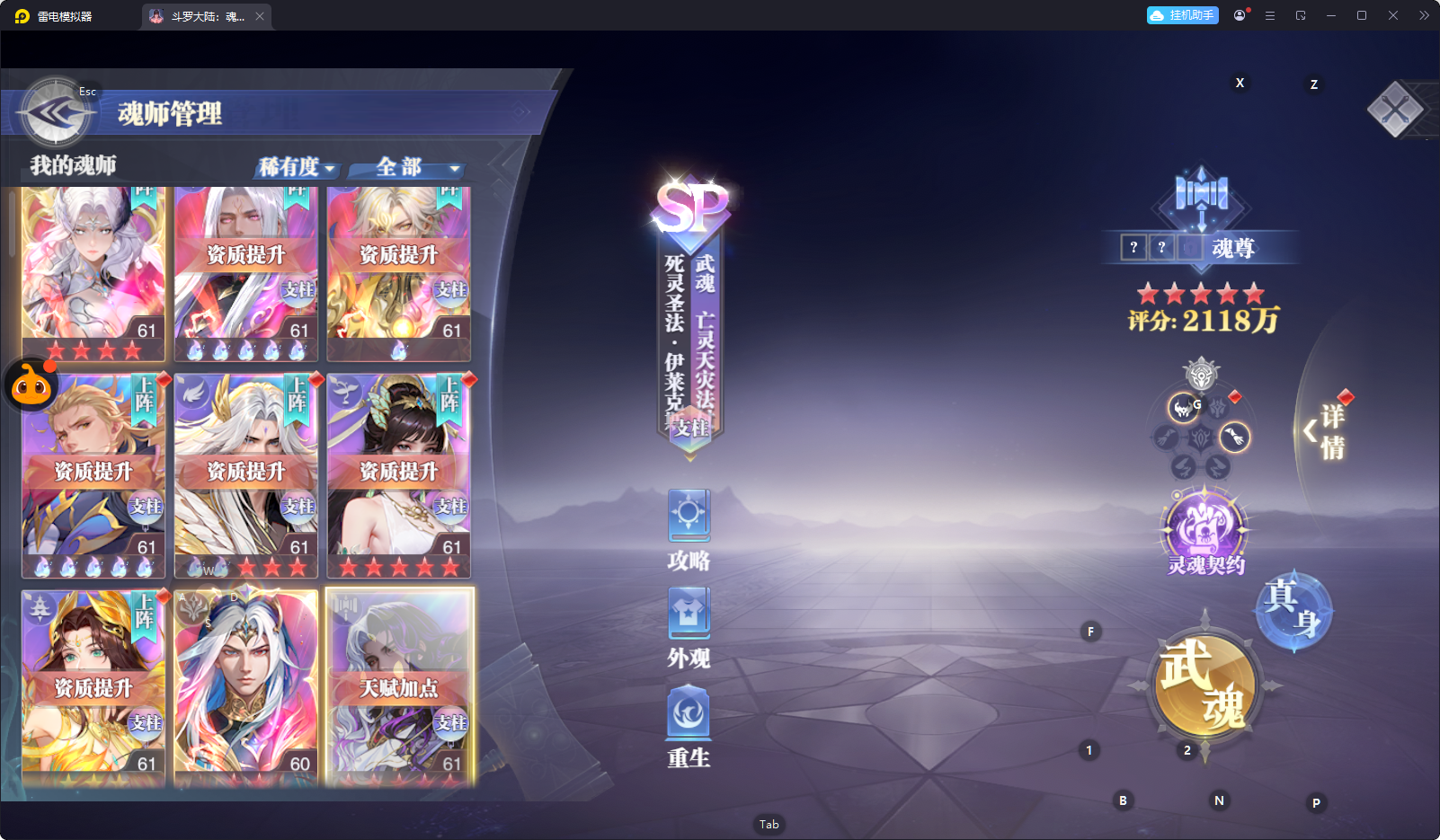Open the emulator hamburger menu
1440x840 pixels.
coord(1270,15)
